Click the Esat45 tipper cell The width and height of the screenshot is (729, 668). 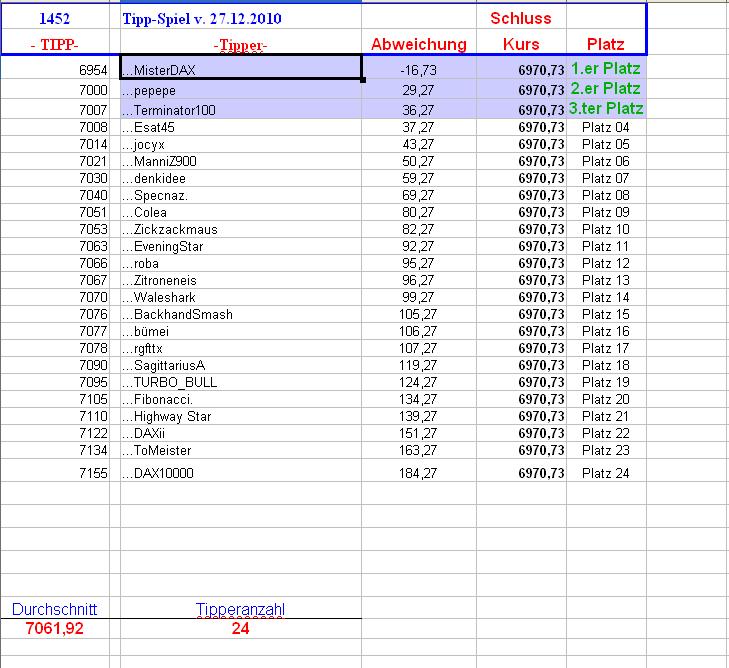coord(241,127)
